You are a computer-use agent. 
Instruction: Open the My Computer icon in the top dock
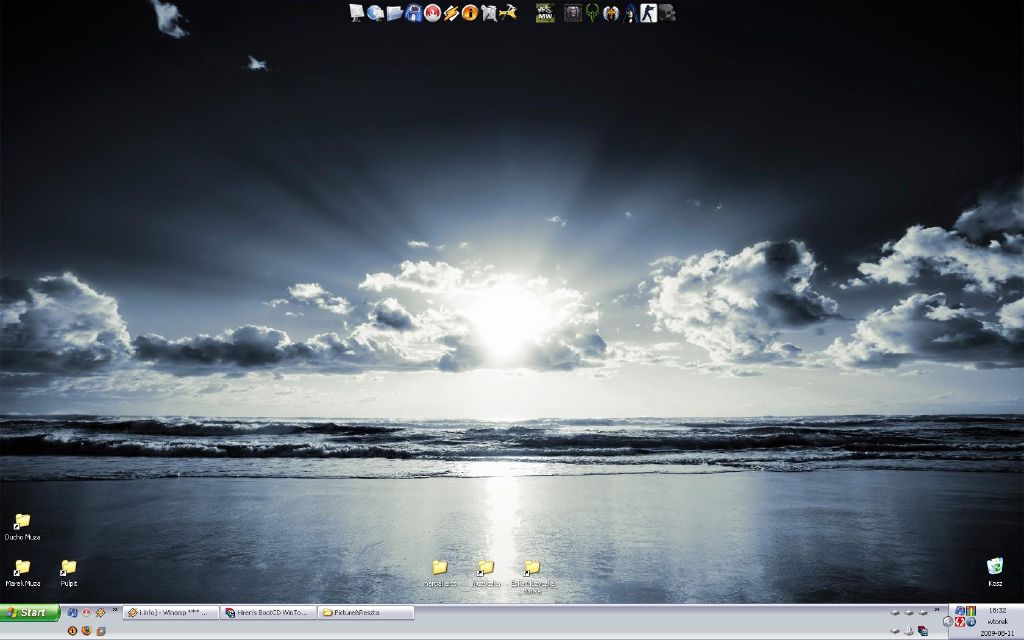[357, 12]
